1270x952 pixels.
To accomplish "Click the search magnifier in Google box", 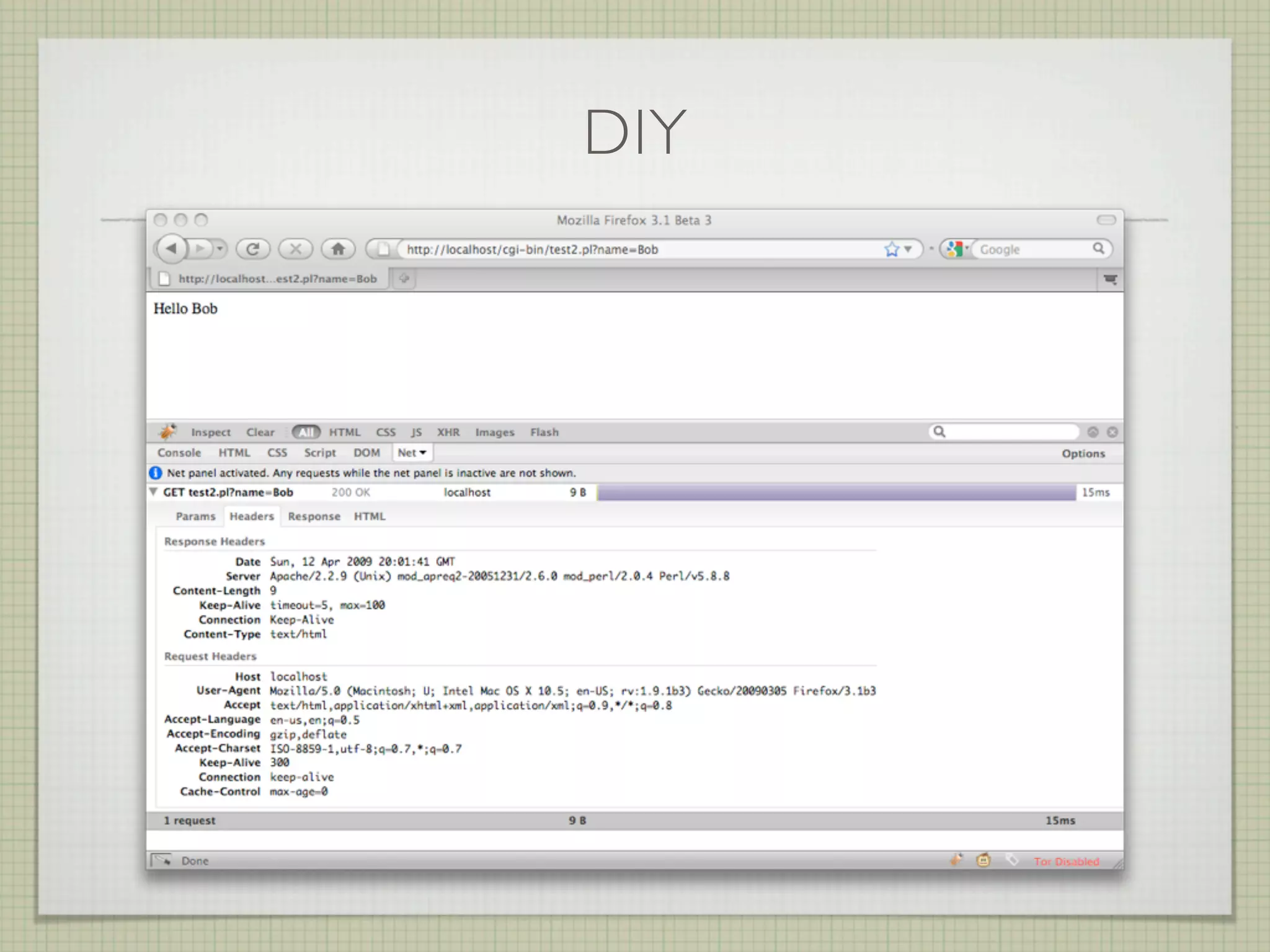I will [1098, 249].
